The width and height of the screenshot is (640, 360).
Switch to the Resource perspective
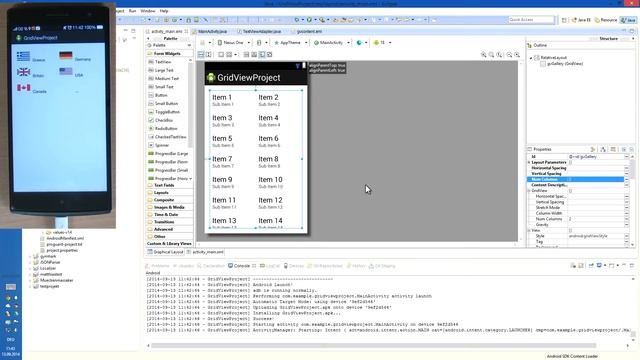tap(606, 20)
